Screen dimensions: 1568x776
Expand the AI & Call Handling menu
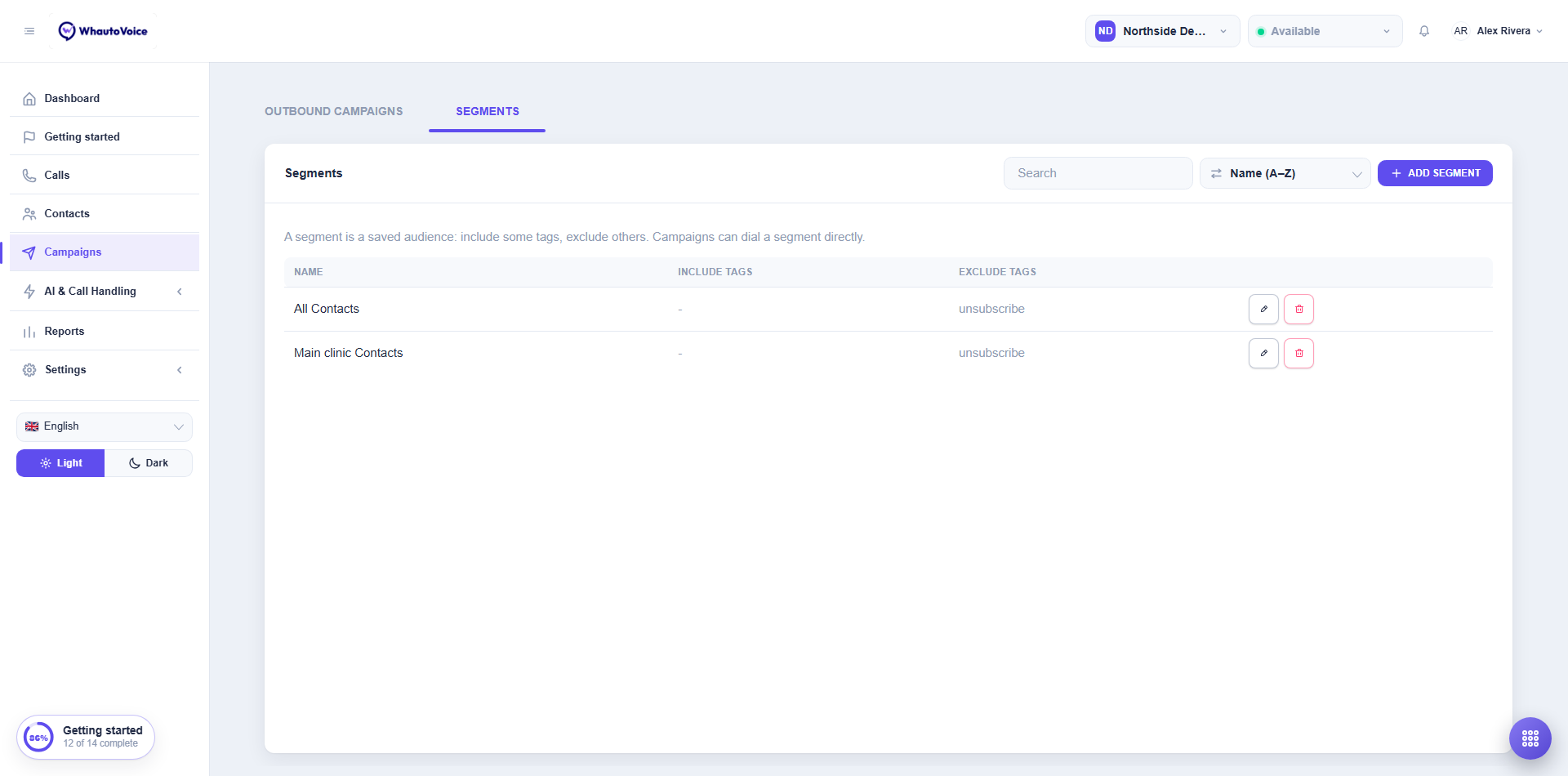point(105,292)
